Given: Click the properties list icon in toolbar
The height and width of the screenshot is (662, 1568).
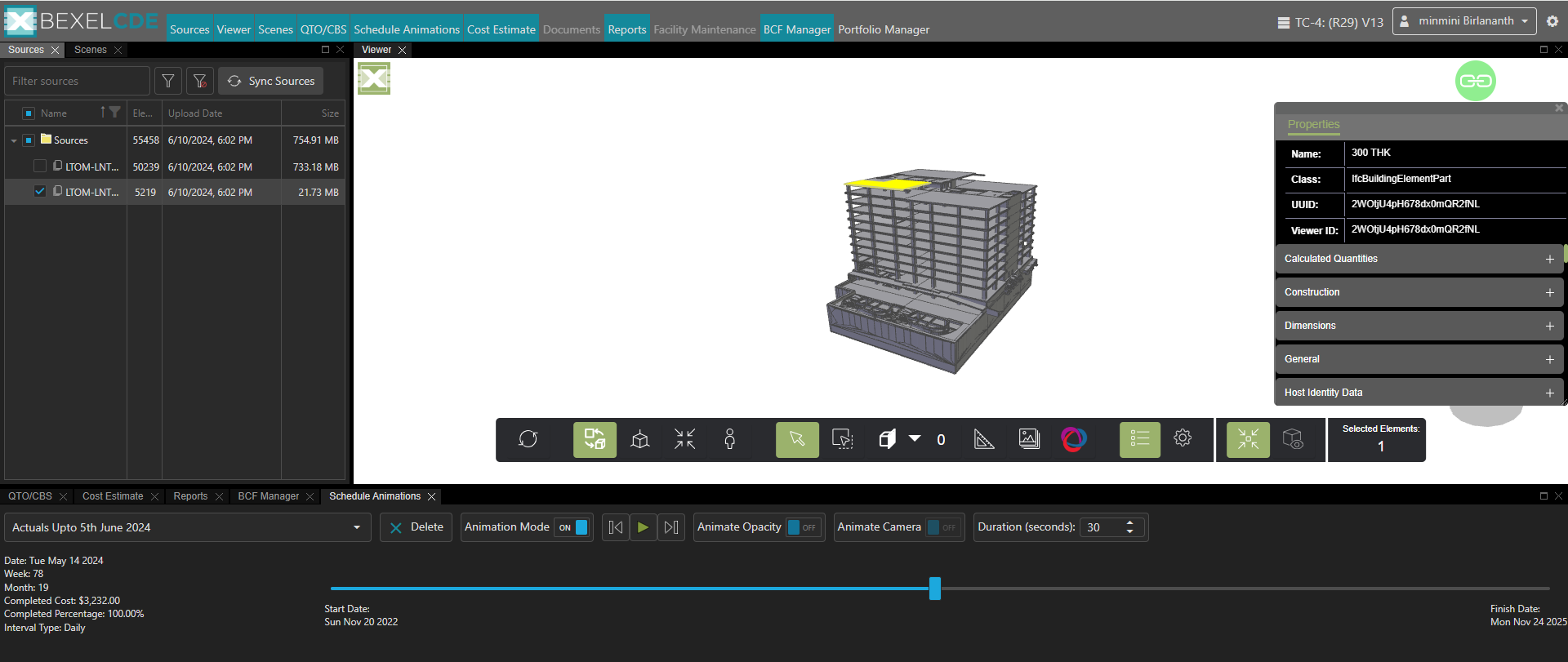Looking at the screenshot, I should [1139, 440].
